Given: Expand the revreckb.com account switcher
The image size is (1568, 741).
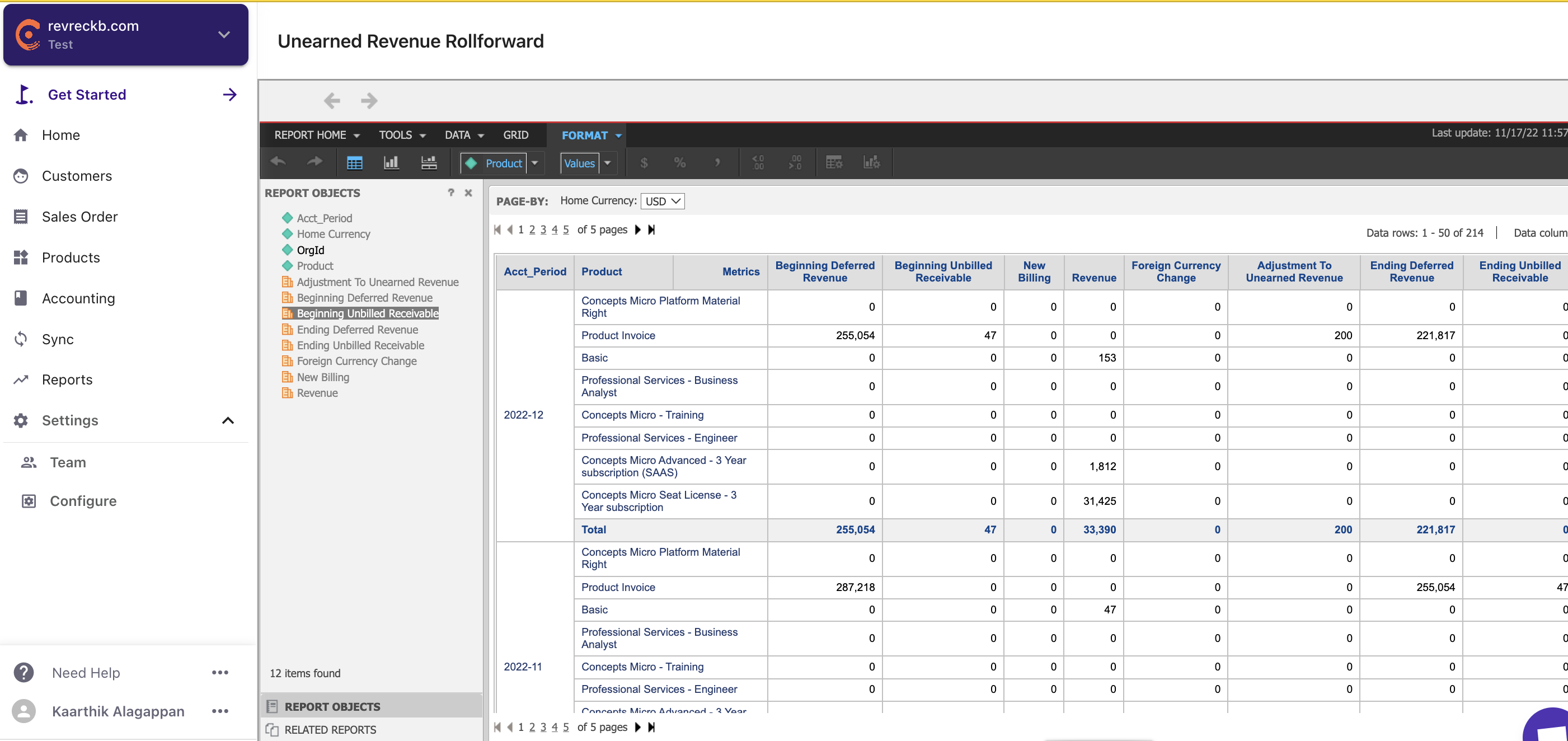Looking at the screenshot, I should coord(224,35).
